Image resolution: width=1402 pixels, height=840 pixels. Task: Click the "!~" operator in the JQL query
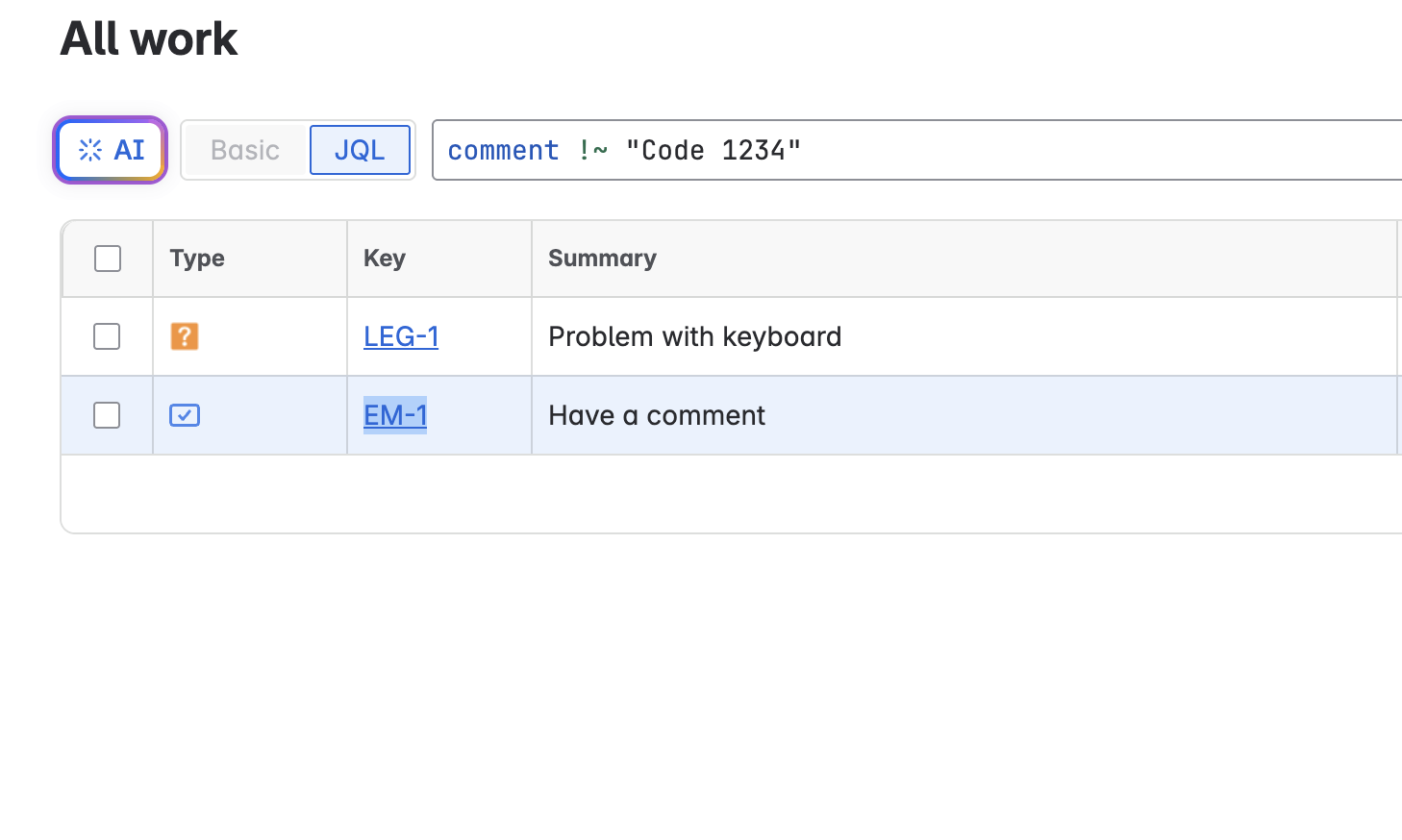coord(592,151)
